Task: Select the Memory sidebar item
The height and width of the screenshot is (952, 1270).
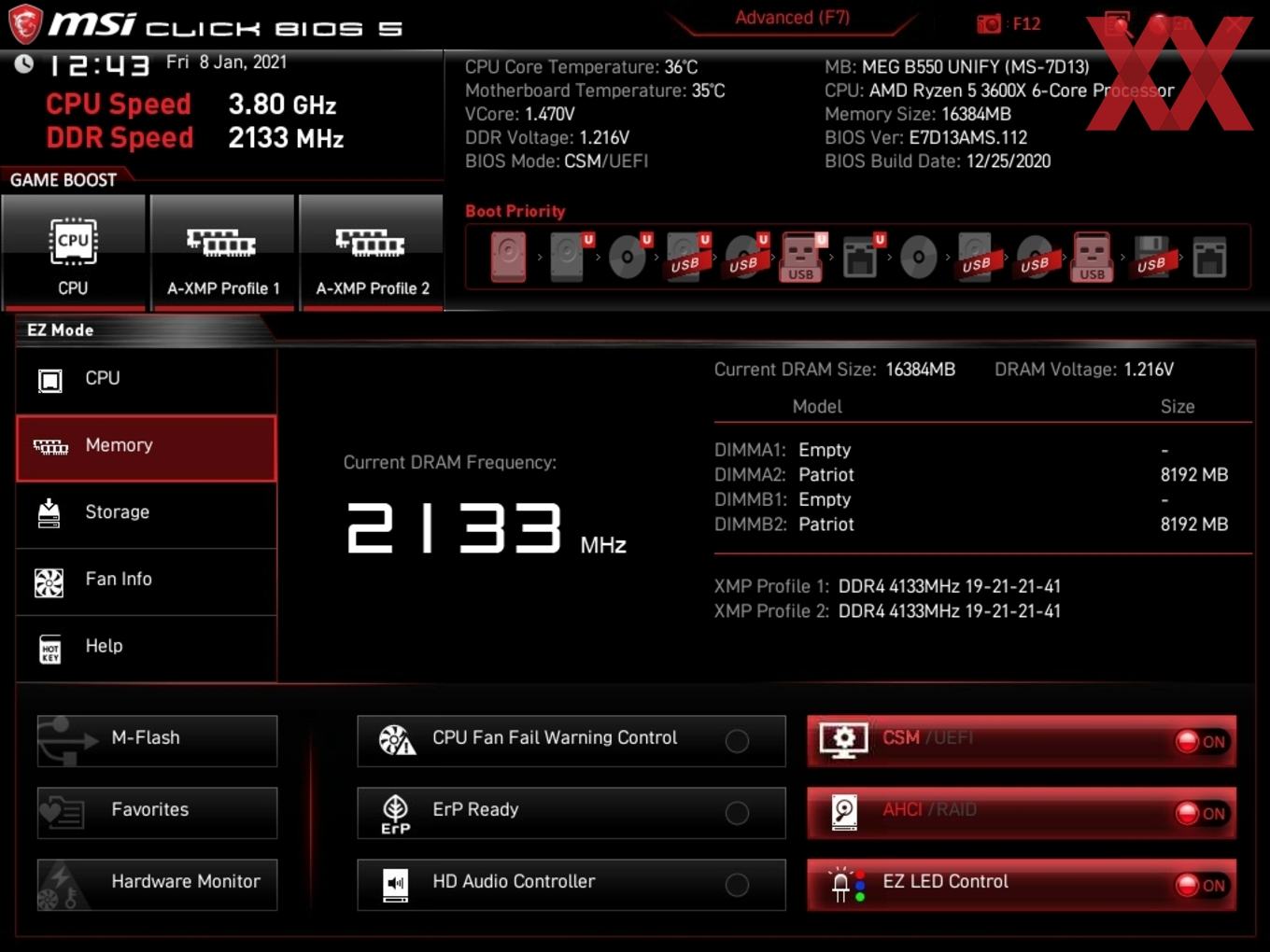Action: tap(147, 448)
